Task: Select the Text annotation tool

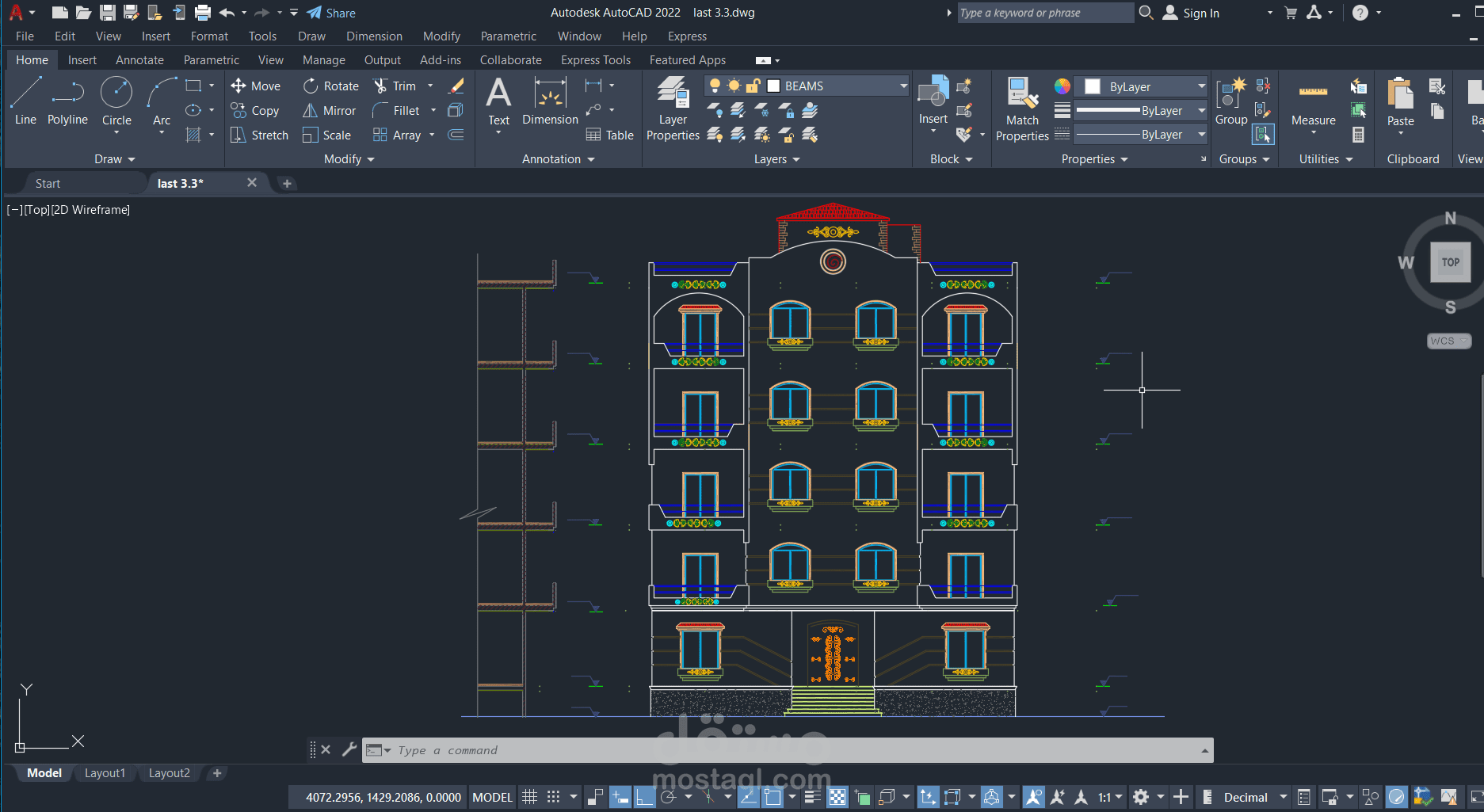Action: (x=498, y=101)
